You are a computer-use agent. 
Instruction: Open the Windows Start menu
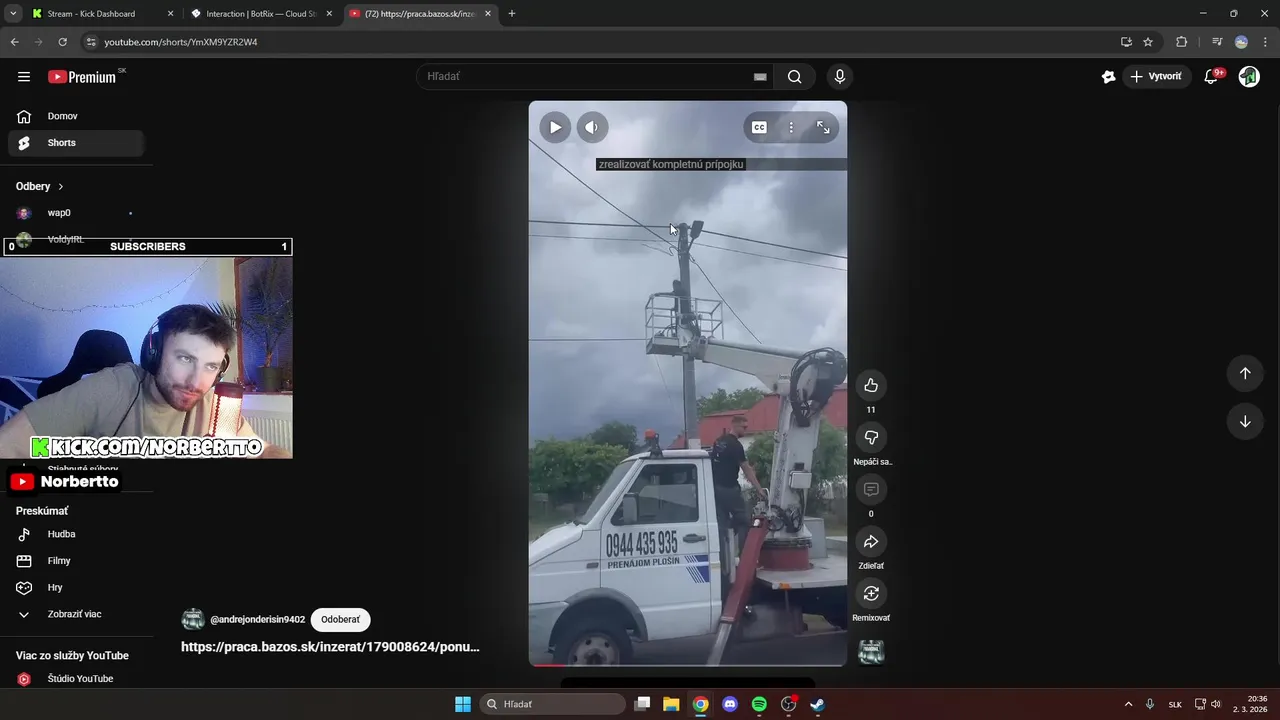(x=463, y=704)
